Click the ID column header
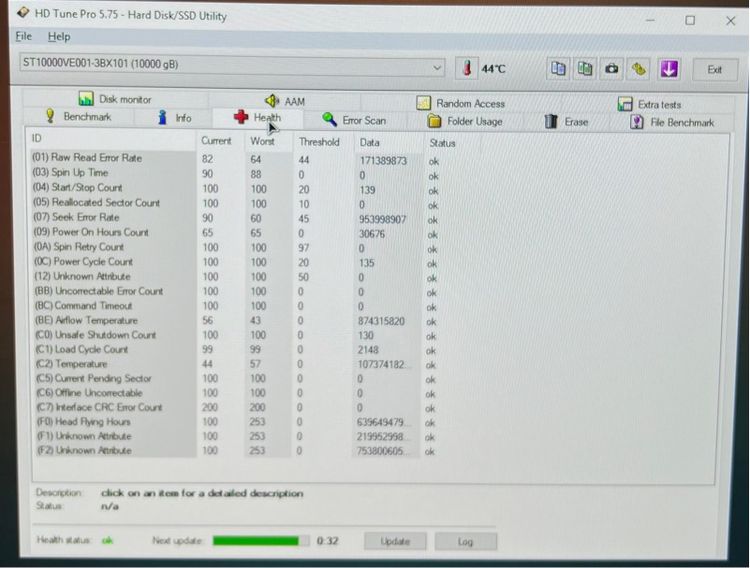750x568 pixels. pyautogui.click(x=37, y=138)
